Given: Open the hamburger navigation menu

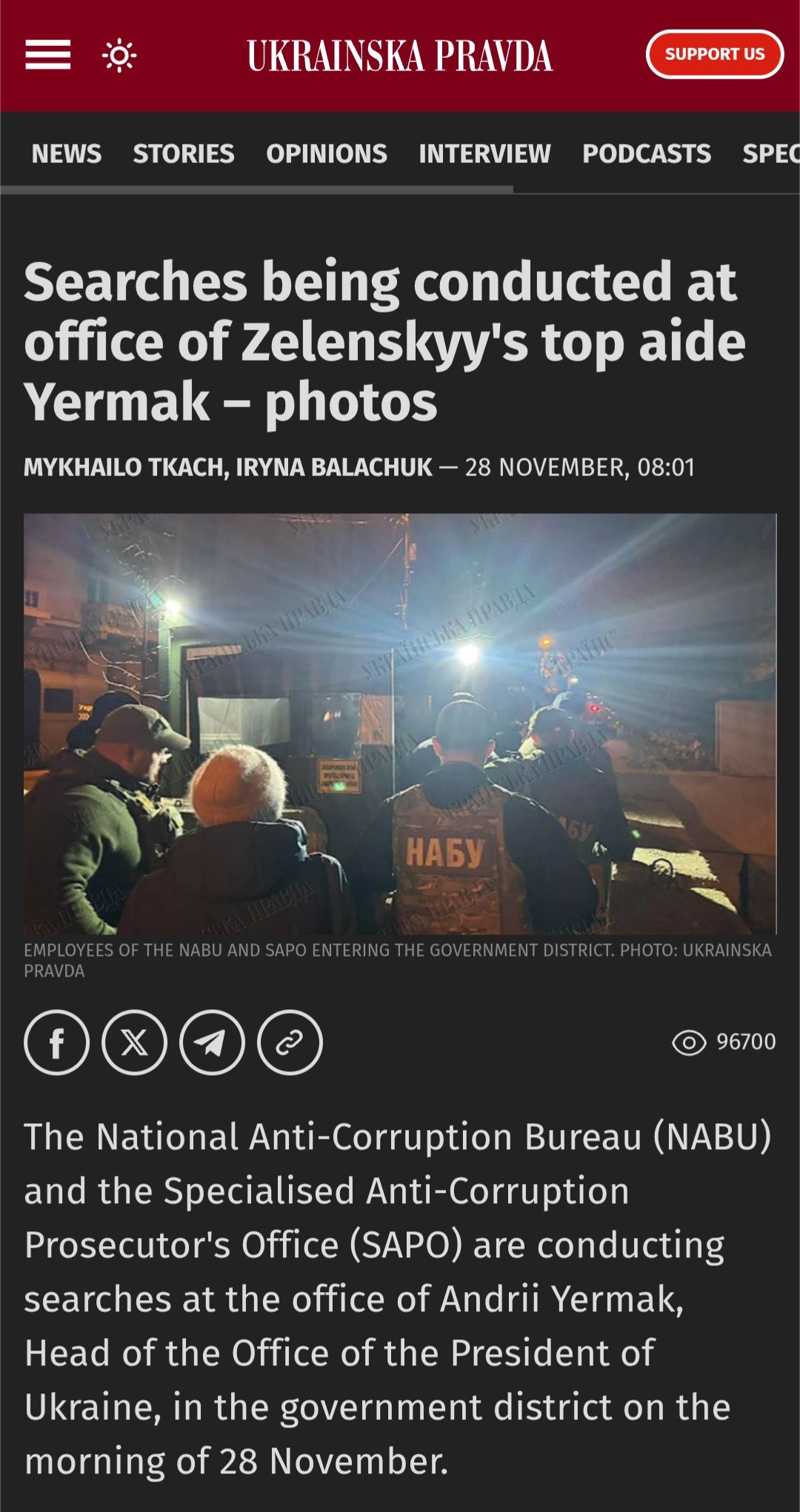Looking at the screenshot, I should [x=48, y=55].
